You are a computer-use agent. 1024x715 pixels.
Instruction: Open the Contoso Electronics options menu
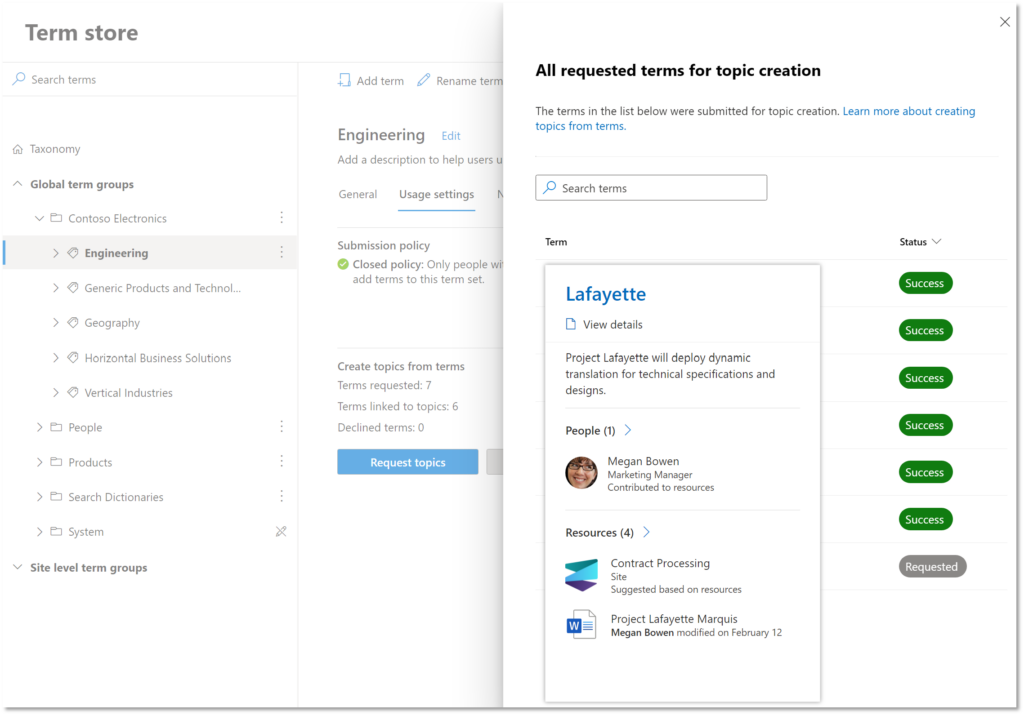(281, 218)
